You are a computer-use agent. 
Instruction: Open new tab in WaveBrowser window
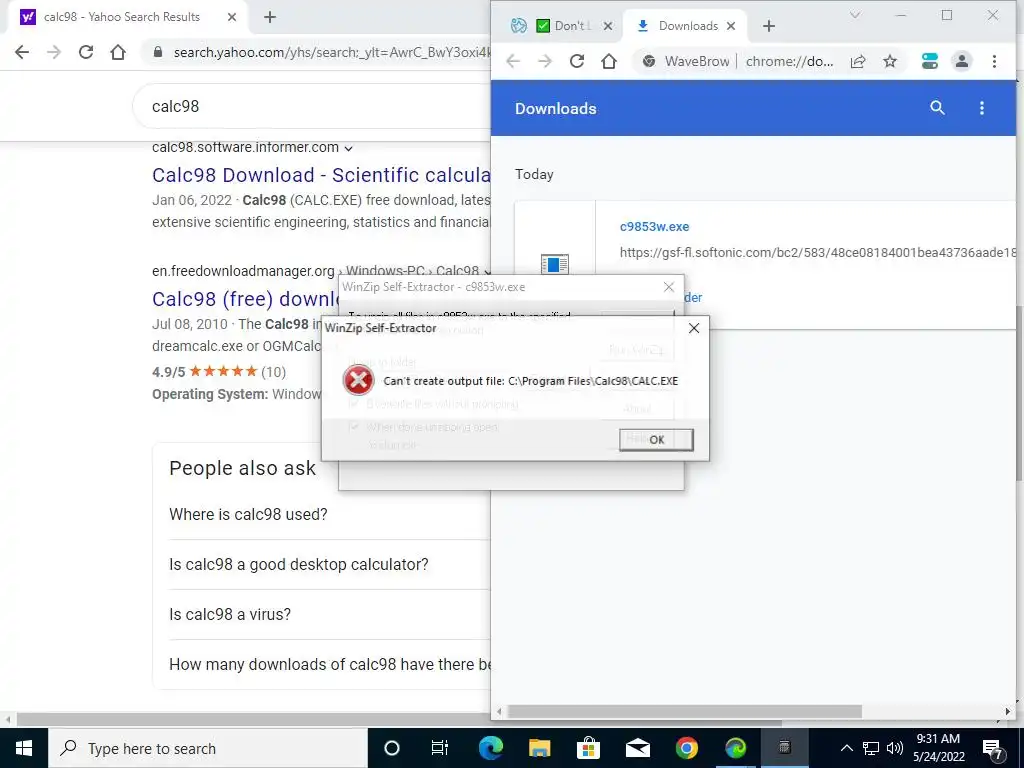[x=769, y=25]
